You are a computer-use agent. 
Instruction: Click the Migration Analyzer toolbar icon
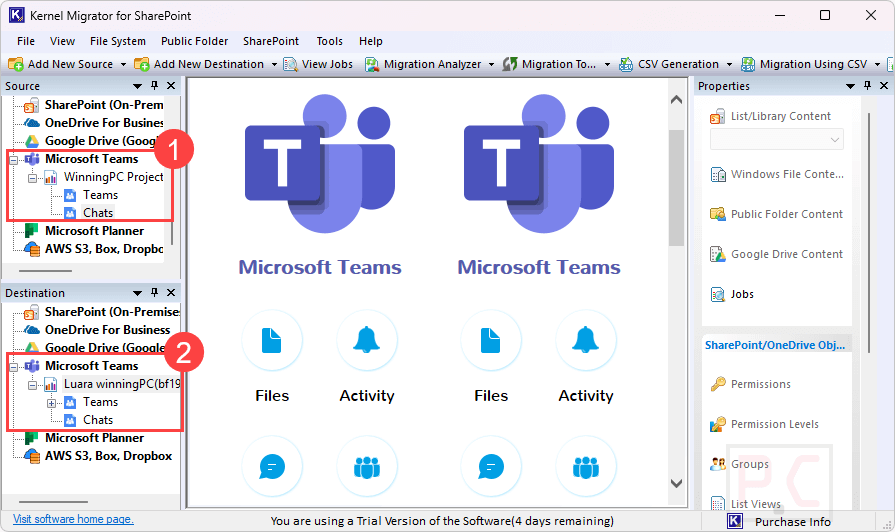(372, 64)
